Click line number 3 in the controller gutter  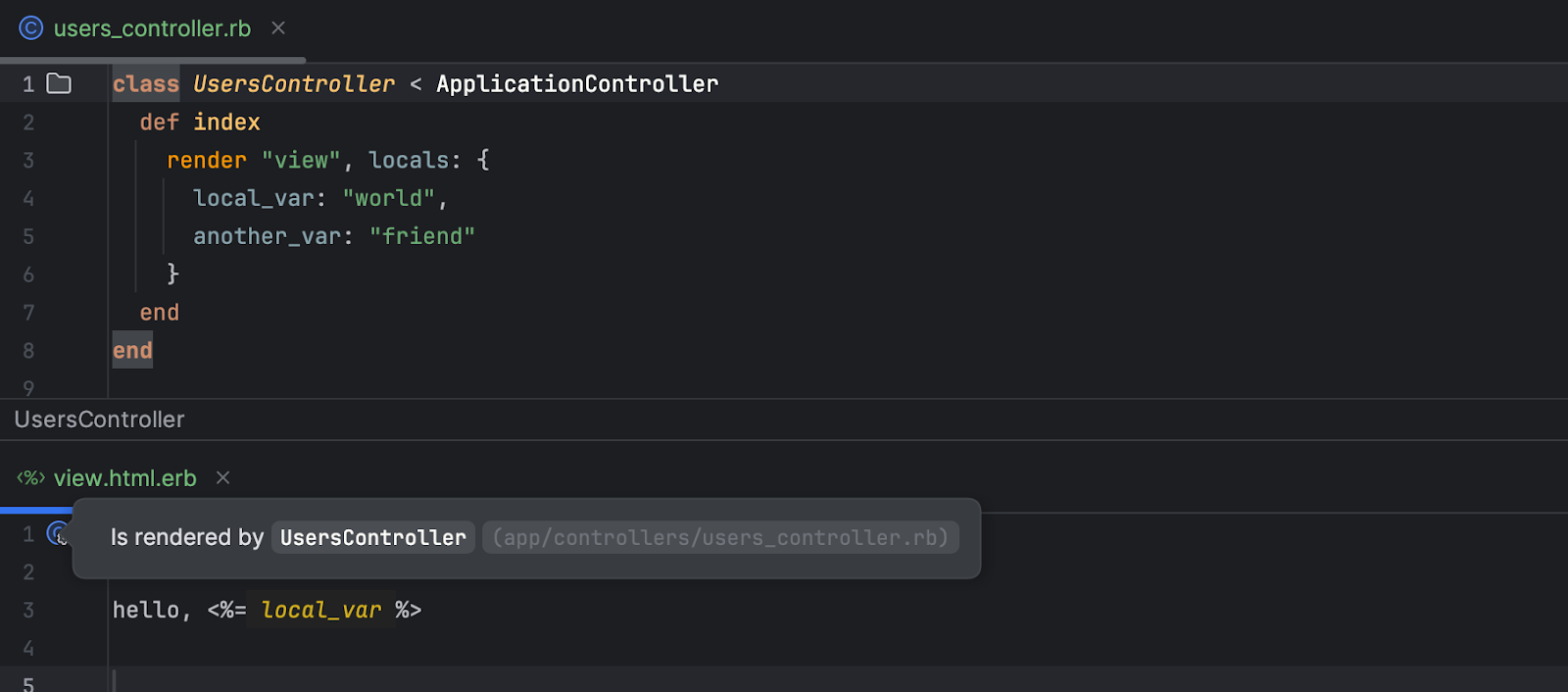pyautogui.click(x=28, y=161)
